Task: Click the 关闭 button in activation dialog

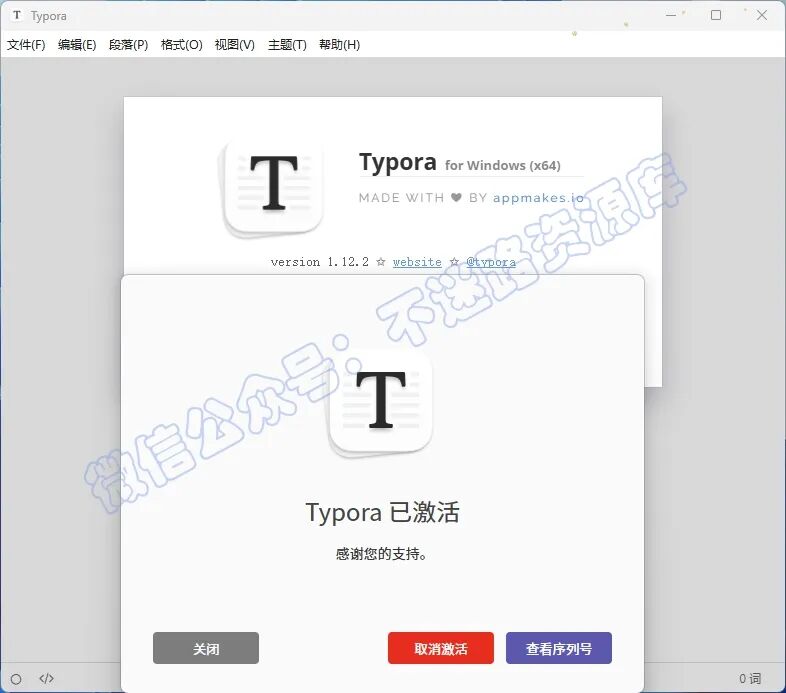Action: (206, 648)
